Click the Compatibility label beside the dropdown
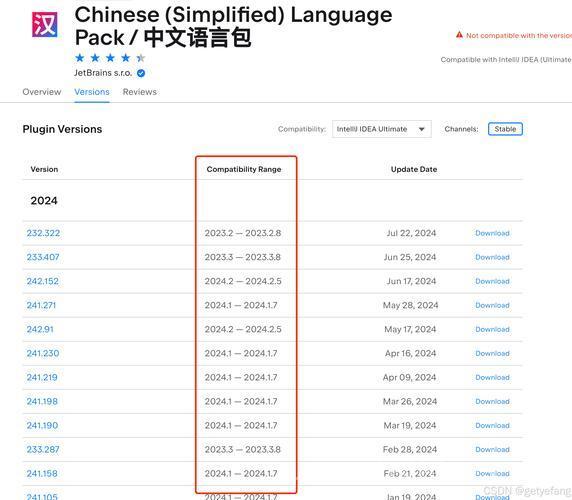Screen dimensions: 572x500 point(302,129)
